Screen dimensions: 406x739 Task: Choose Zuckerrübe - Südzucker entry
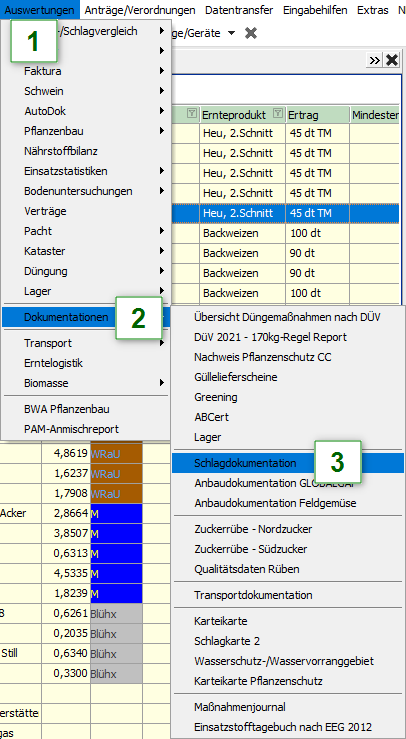point(288,549)
